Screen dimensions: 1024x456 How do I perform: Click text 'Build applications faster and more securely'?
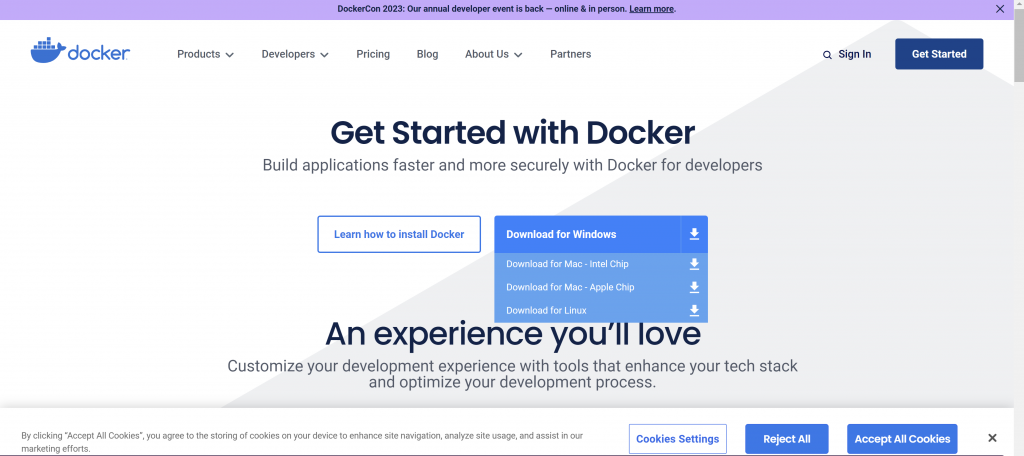point(415,165)
